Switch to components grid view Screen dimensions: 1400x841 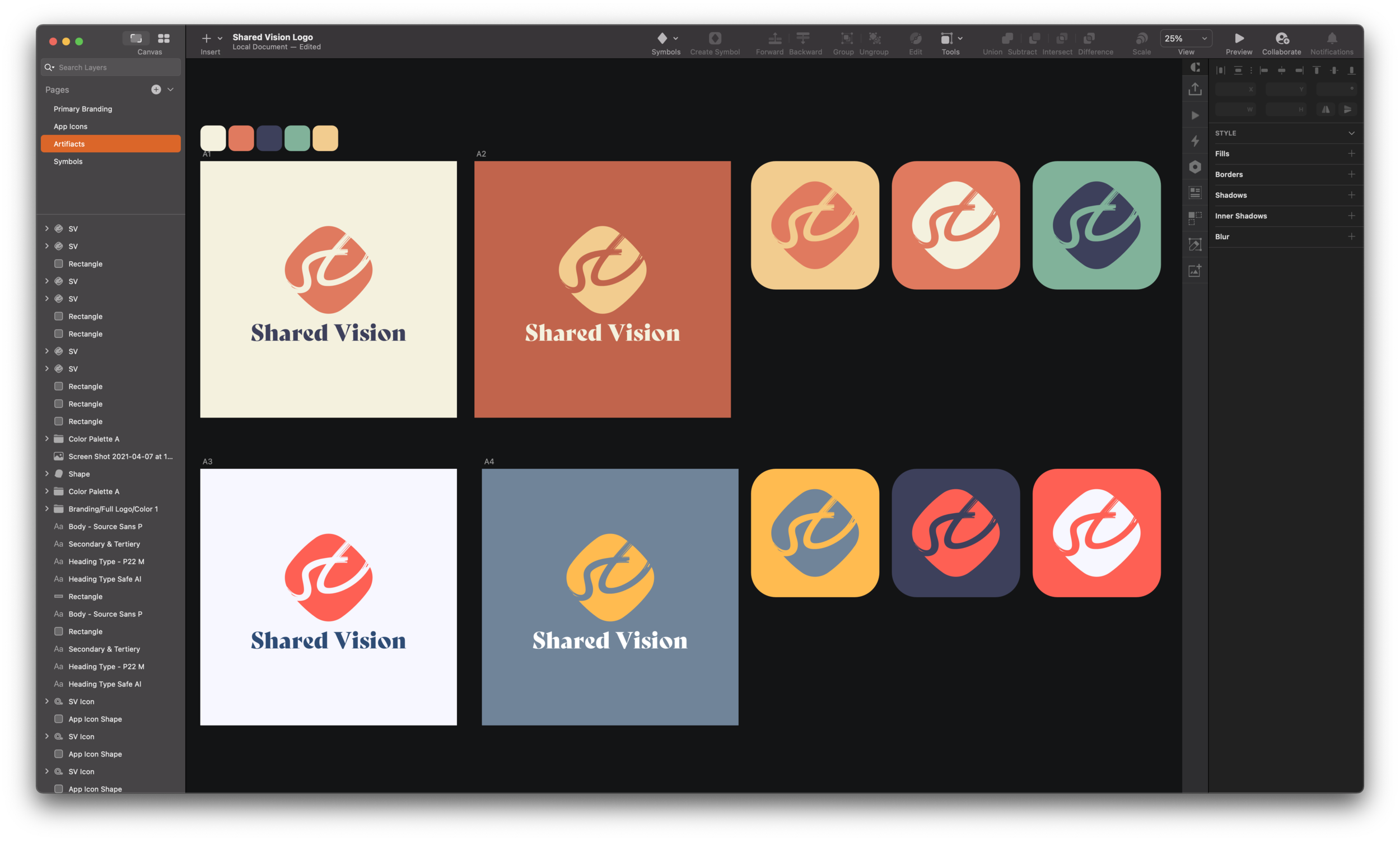tap(164, 38)
